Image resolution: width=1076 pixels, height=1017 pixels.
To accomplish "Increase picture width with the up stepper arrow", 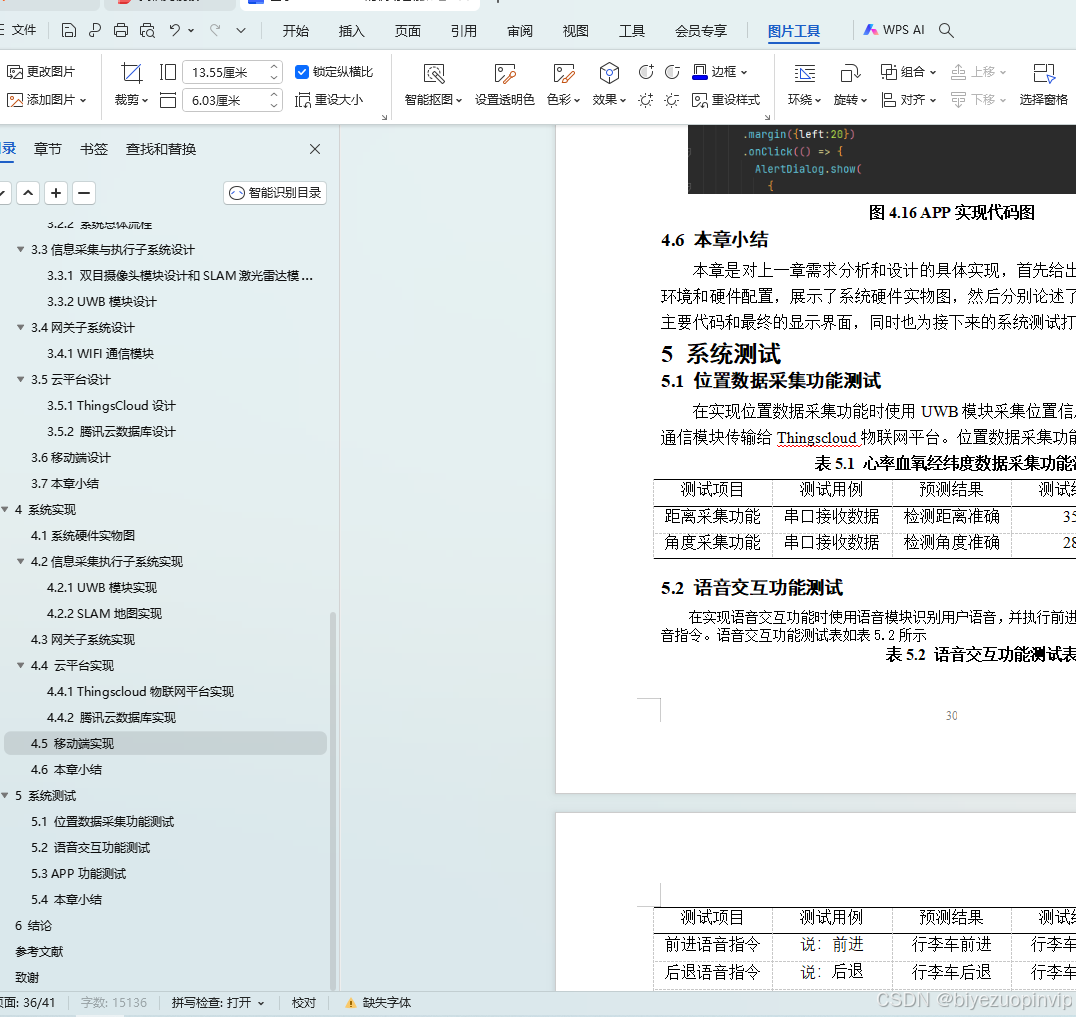I will pos(274,67).
